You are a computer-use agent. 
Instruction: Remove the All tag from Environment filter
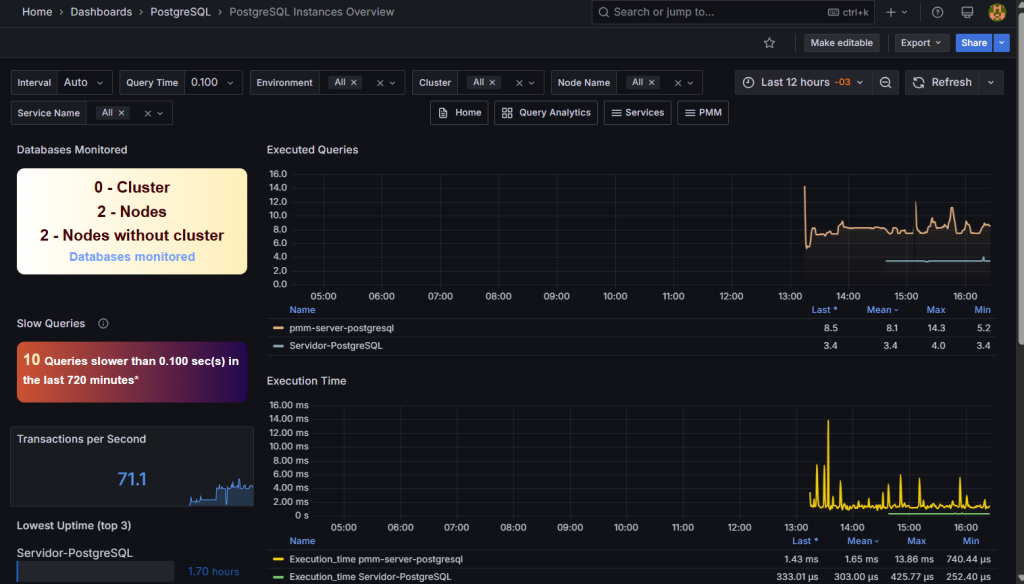354,83
